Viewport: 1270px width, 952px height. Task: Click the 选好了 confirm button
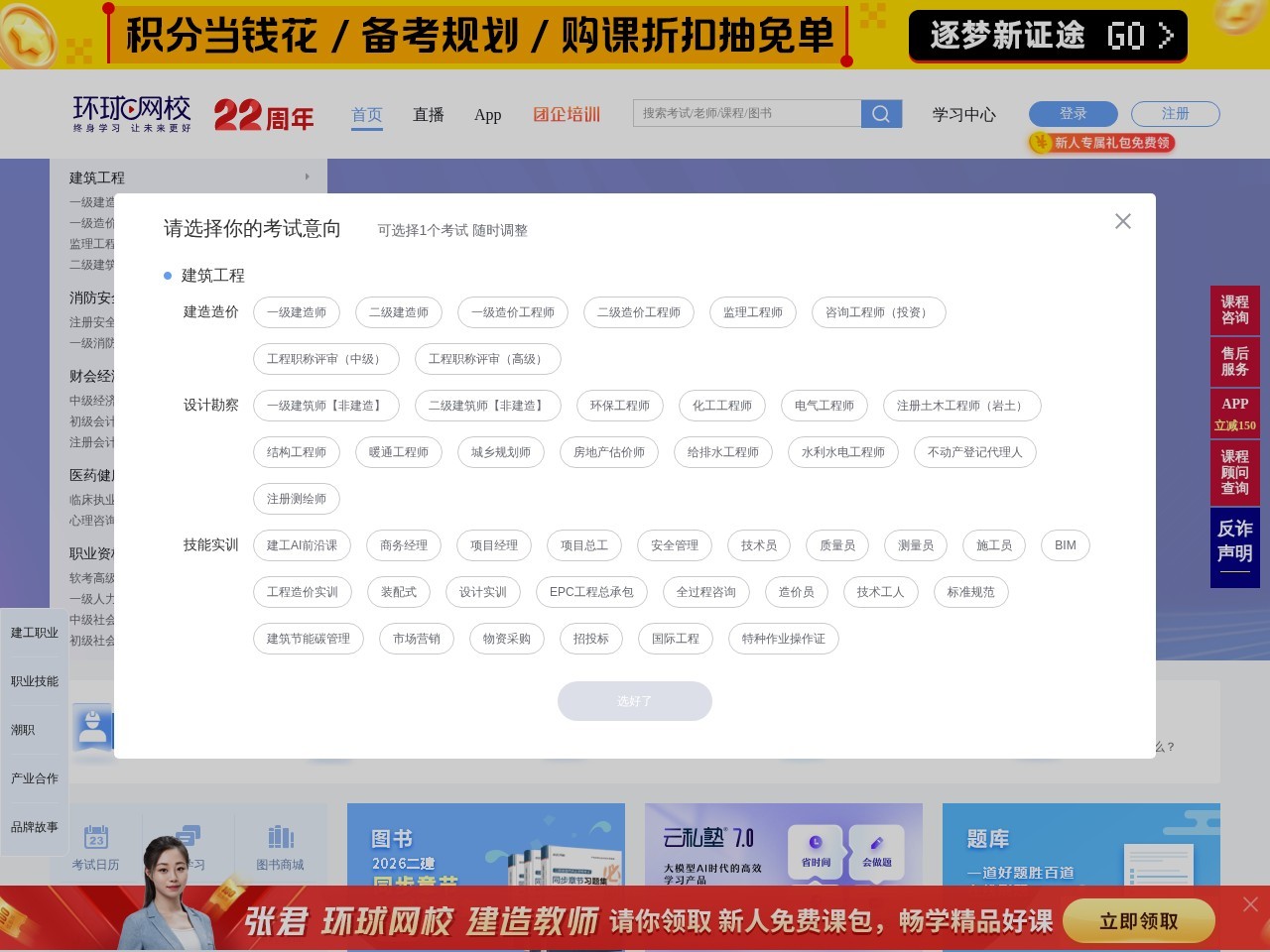click(x=634, y=701)
